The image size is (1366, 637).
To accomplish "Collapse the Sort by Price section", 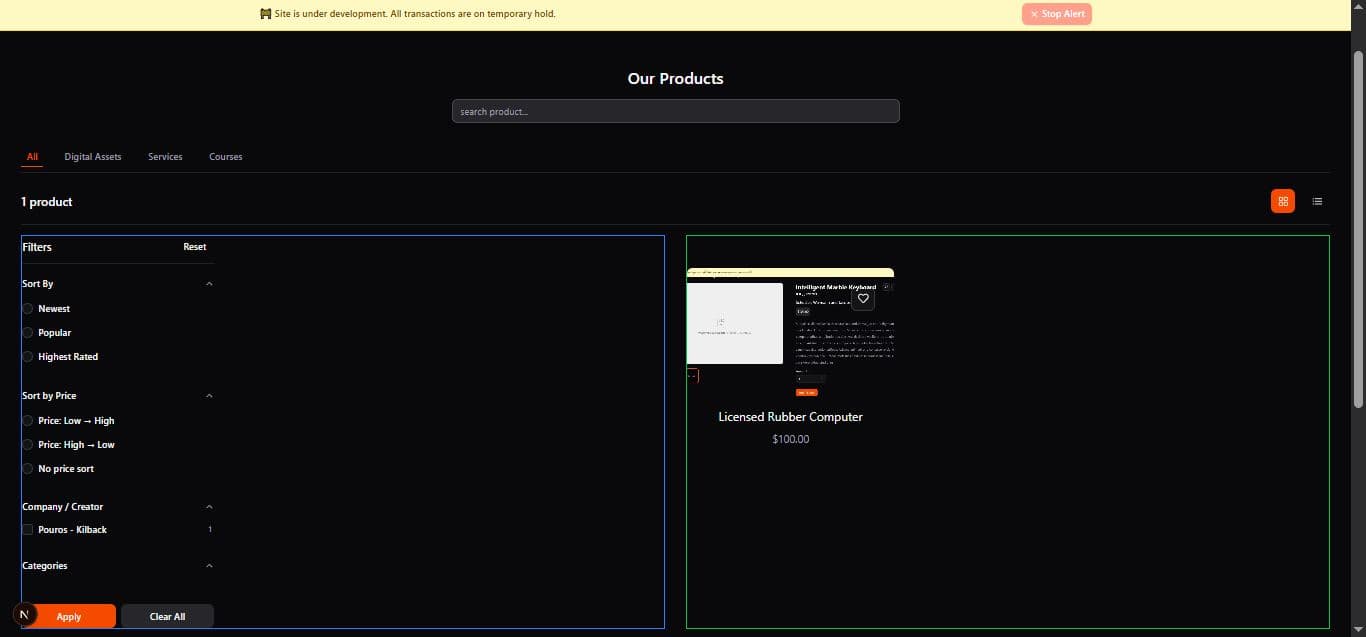I will (x=209, y=396).
